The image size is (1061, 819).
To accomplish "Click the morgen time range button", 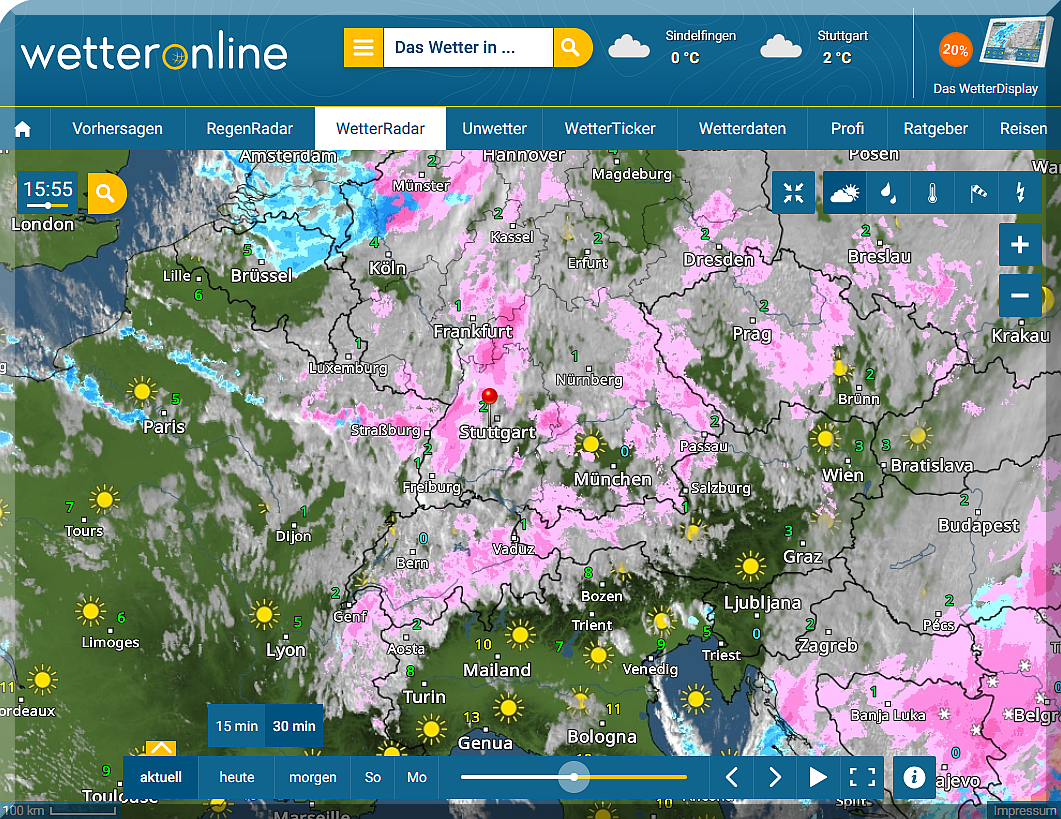I will (x=313, y=777).
